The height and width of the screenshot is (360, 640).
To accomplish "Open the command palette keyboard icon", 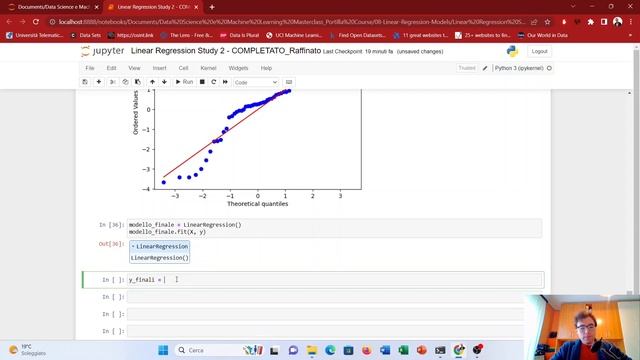I will (x=289, y=82).
